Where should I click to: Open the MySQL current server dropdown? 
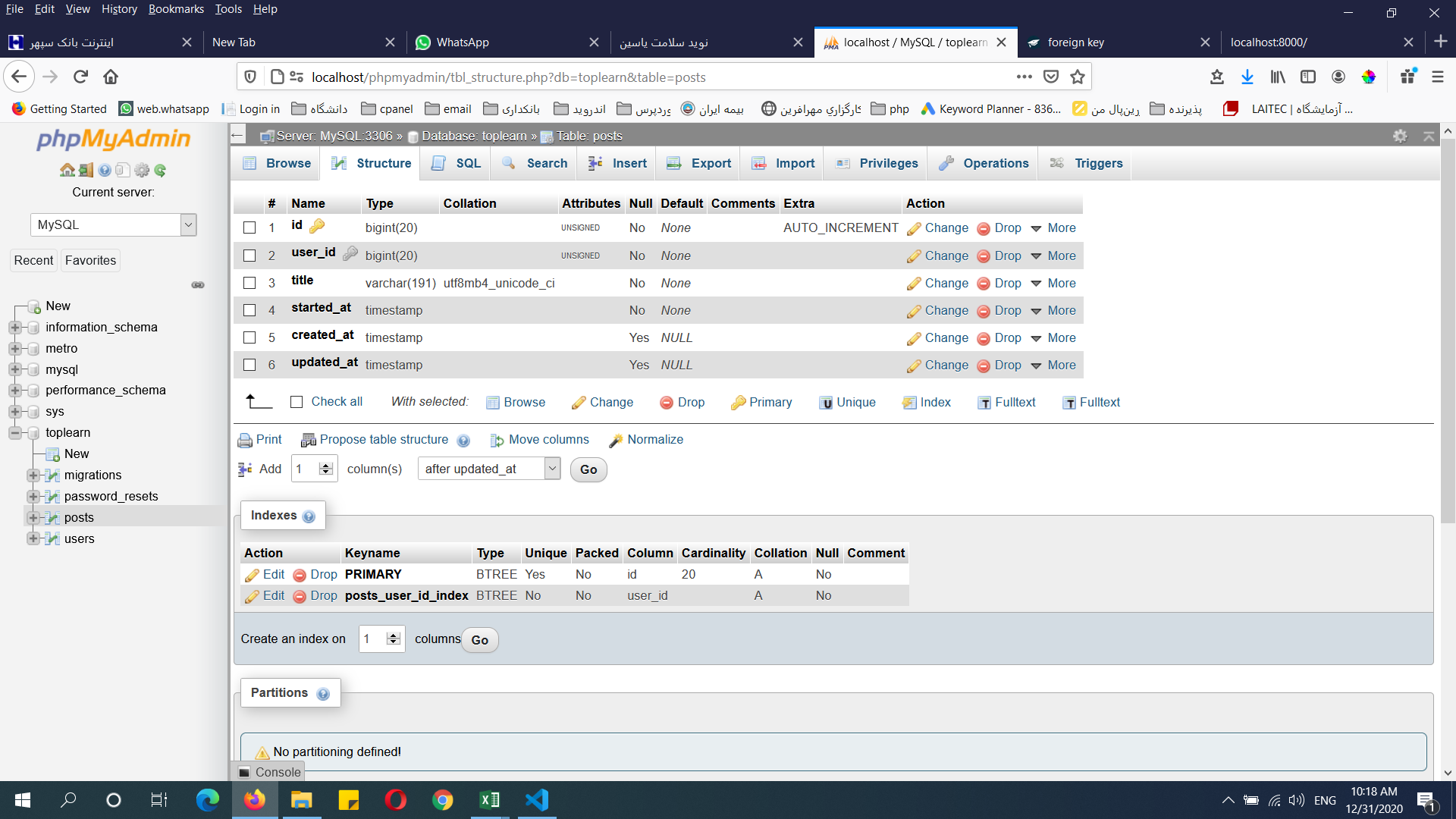click(x=114, y=224)
